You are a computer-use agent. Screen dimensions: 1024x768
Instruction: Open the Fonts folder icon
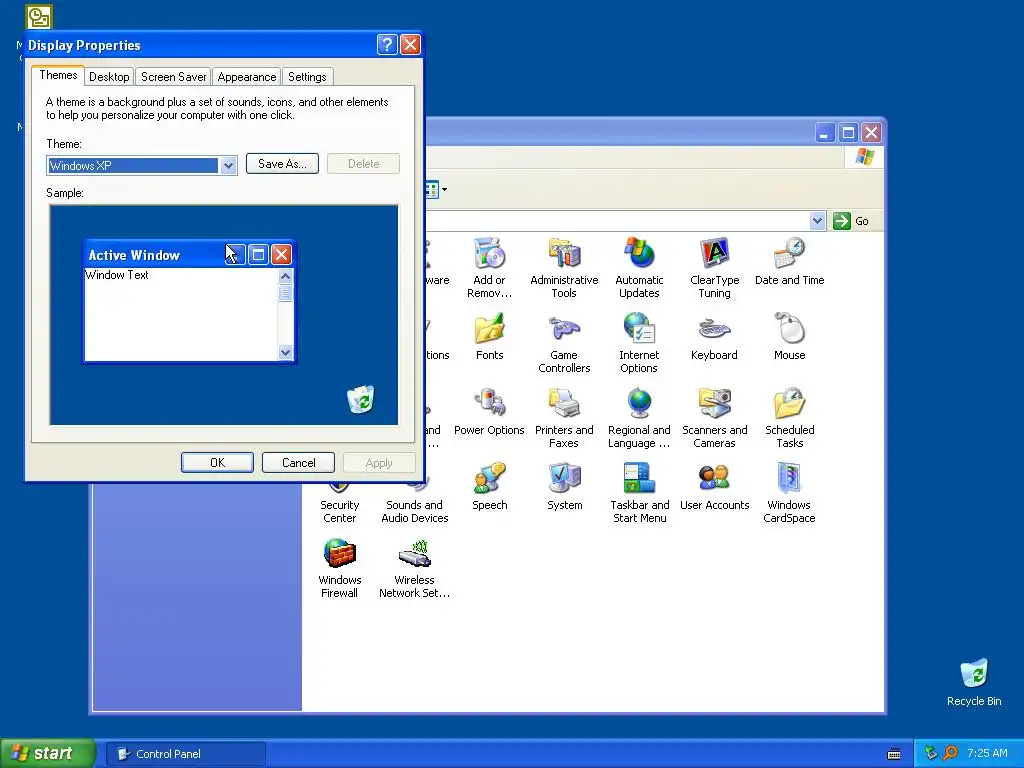pyautogui.click(x=490, y=336)
